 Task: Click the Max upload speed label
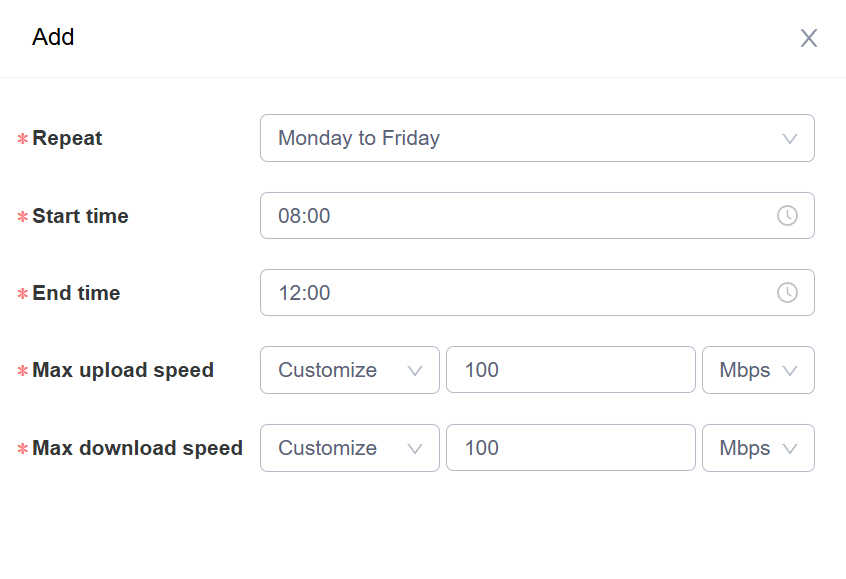pyautogui.click(x=123, y=370)
